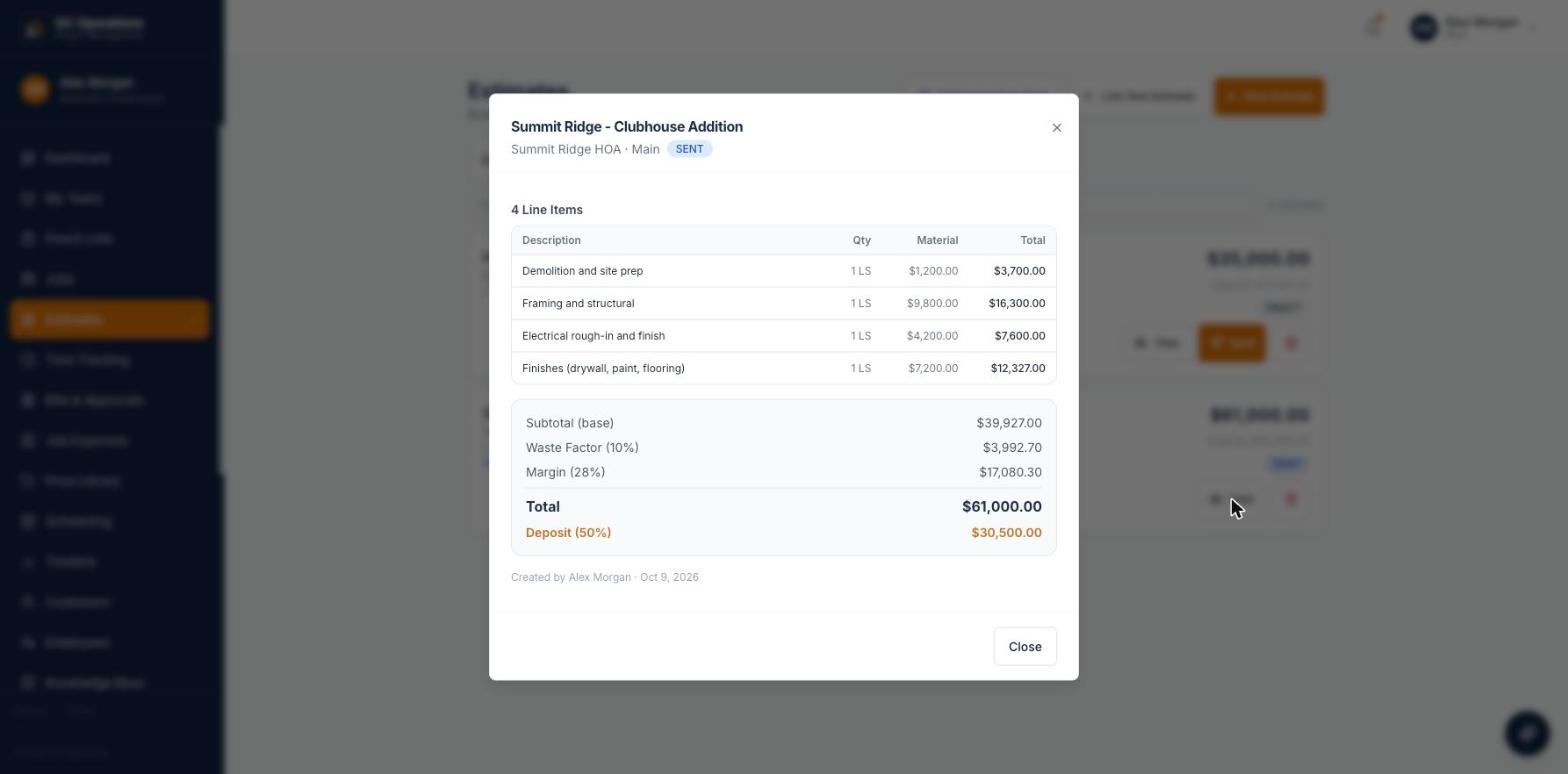Click the Subtotal (base) amount $39,927.00
The image size is (1568, 774).
1009,423
